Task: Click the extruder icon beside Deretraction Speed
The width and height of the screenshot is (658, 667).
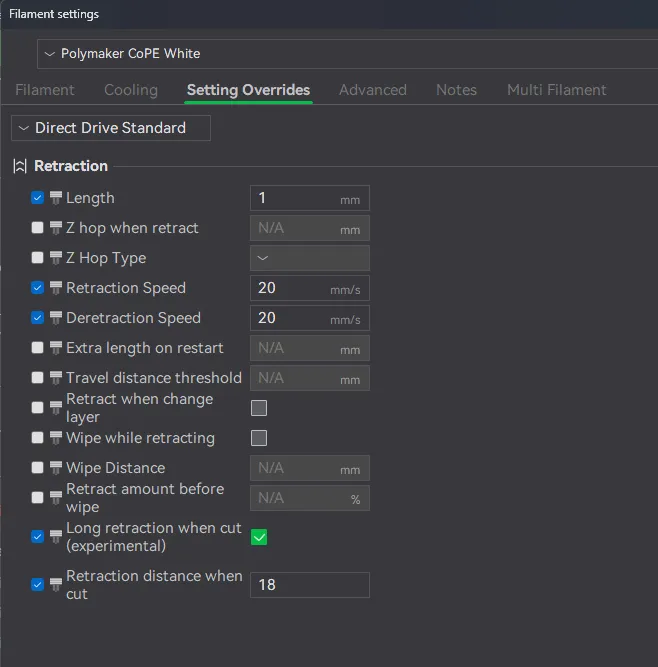Action: (56, 318)
